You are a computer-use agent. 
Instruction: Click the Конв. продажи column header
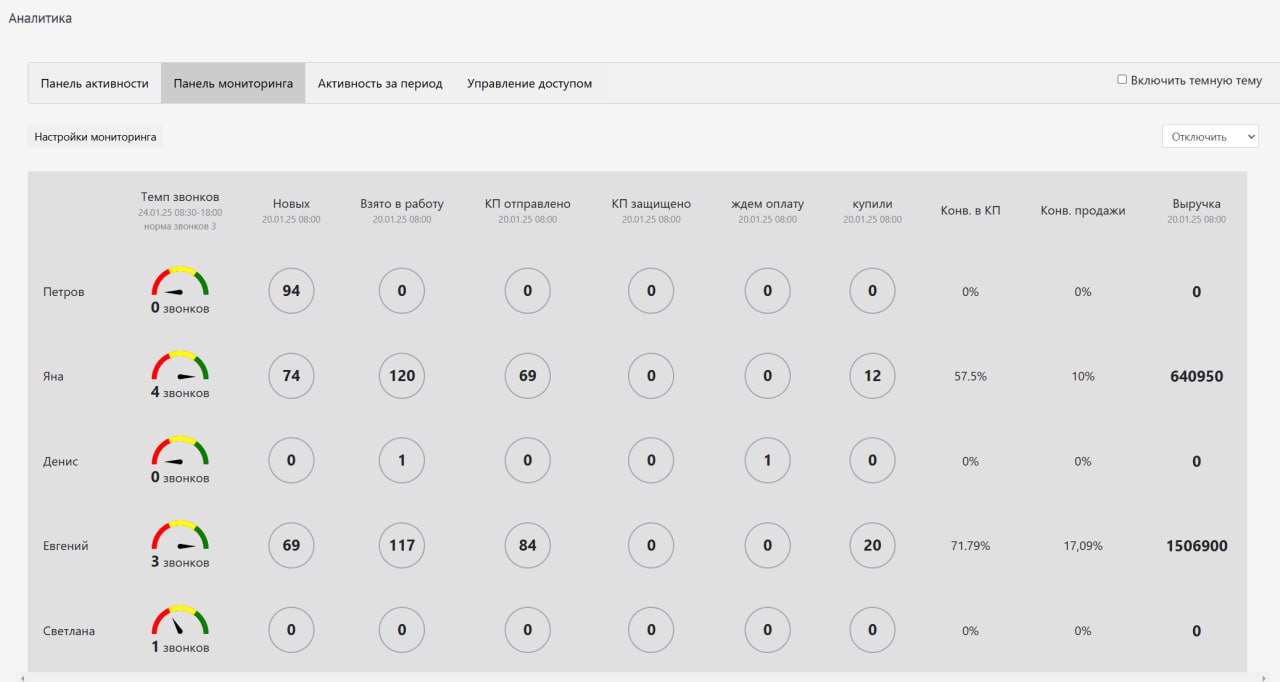[x=1083, y=210]
